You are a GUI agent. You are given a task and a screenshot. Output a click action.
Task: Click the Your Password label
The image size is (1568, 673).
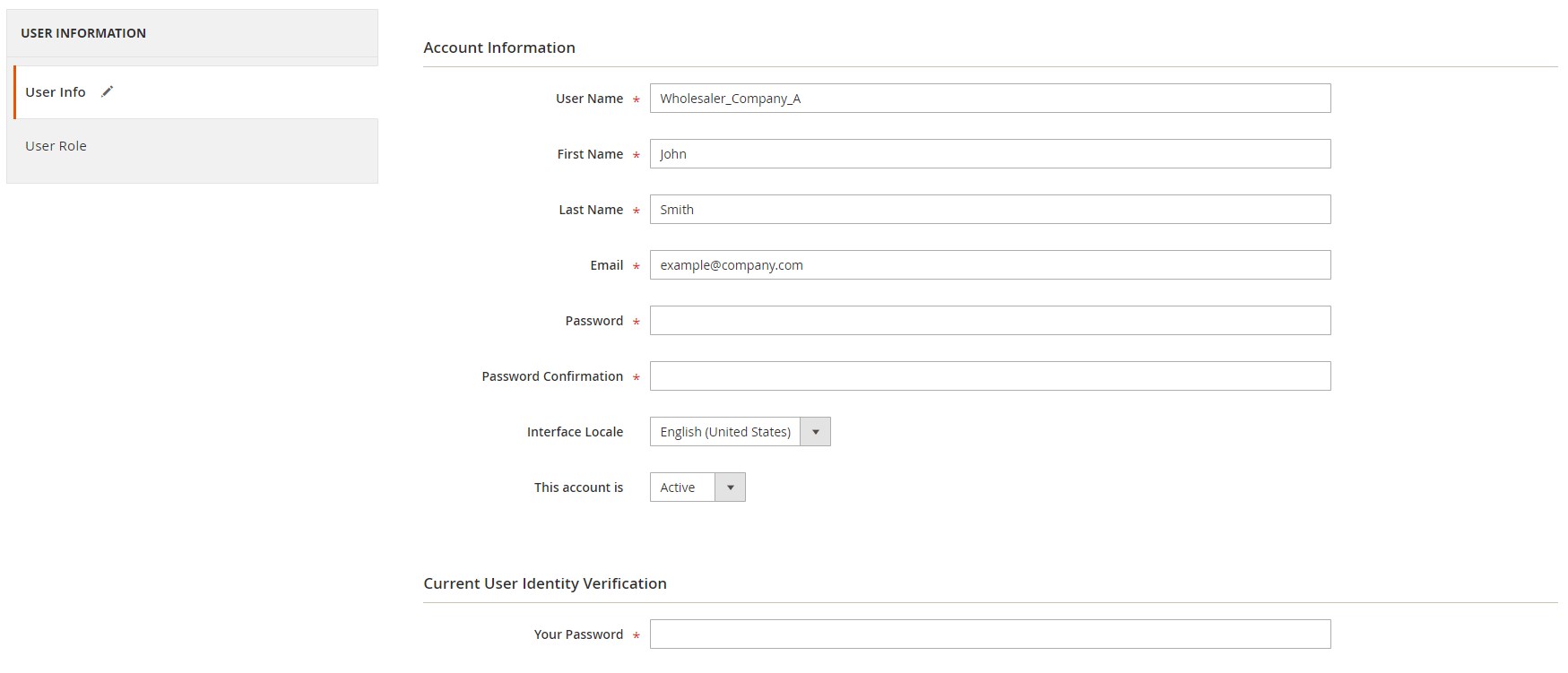click(x=578, y=634)
